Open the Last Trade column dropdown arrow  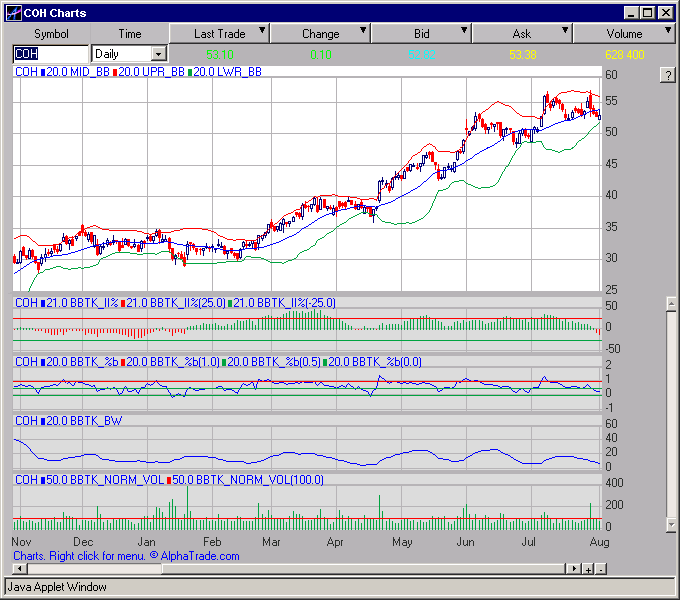click(x=262, y=33)
